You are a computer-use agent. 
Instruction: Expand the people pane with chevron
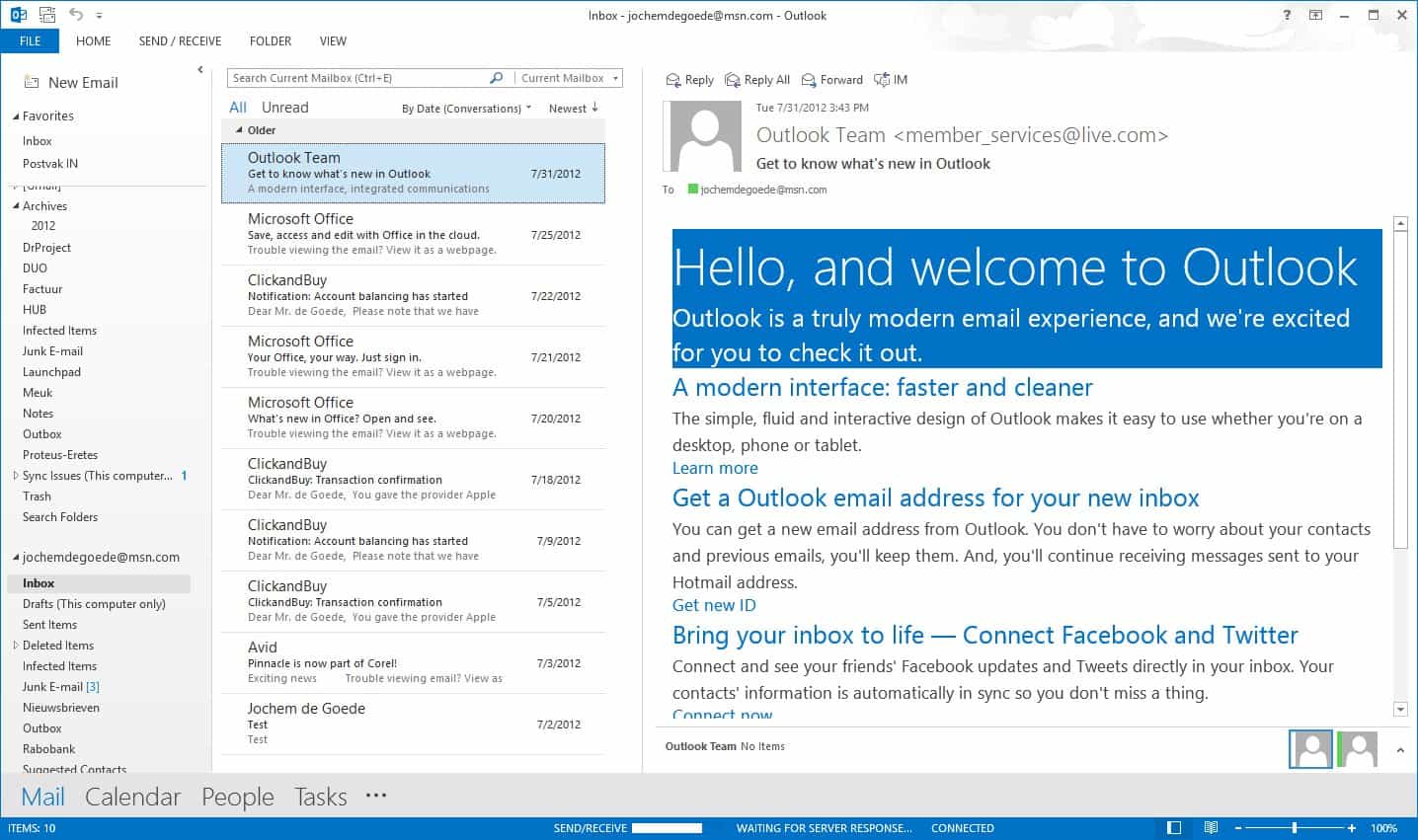point(1399,750)
